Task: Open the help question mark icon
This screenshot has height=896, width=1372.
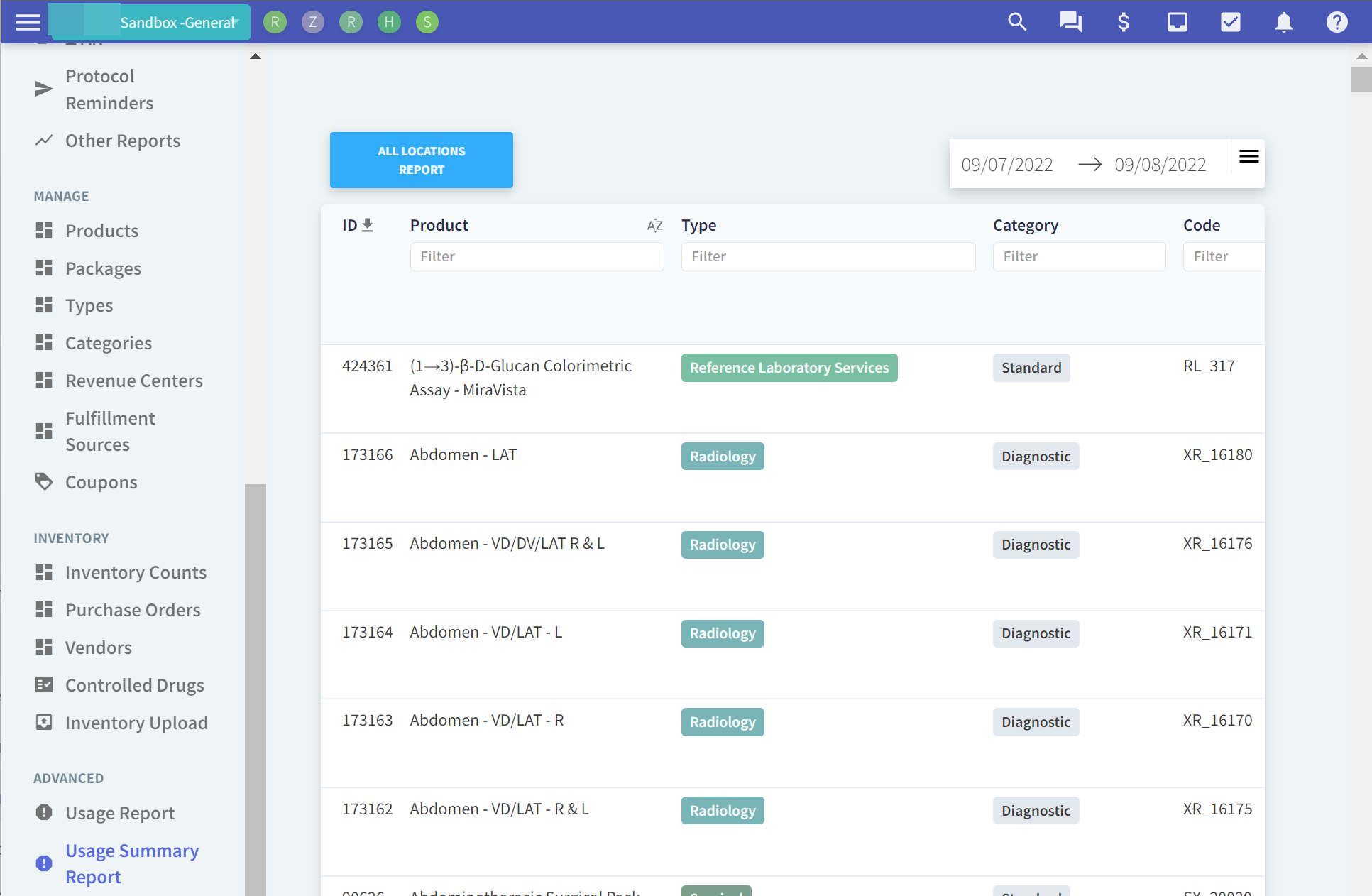Action: pos(1337,22)
